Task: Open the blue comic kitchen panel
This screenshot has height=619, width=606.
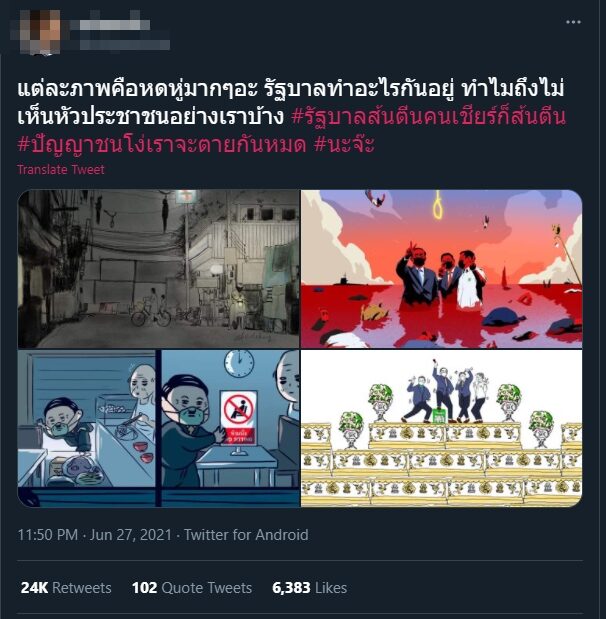Action: tap(86, 428)
